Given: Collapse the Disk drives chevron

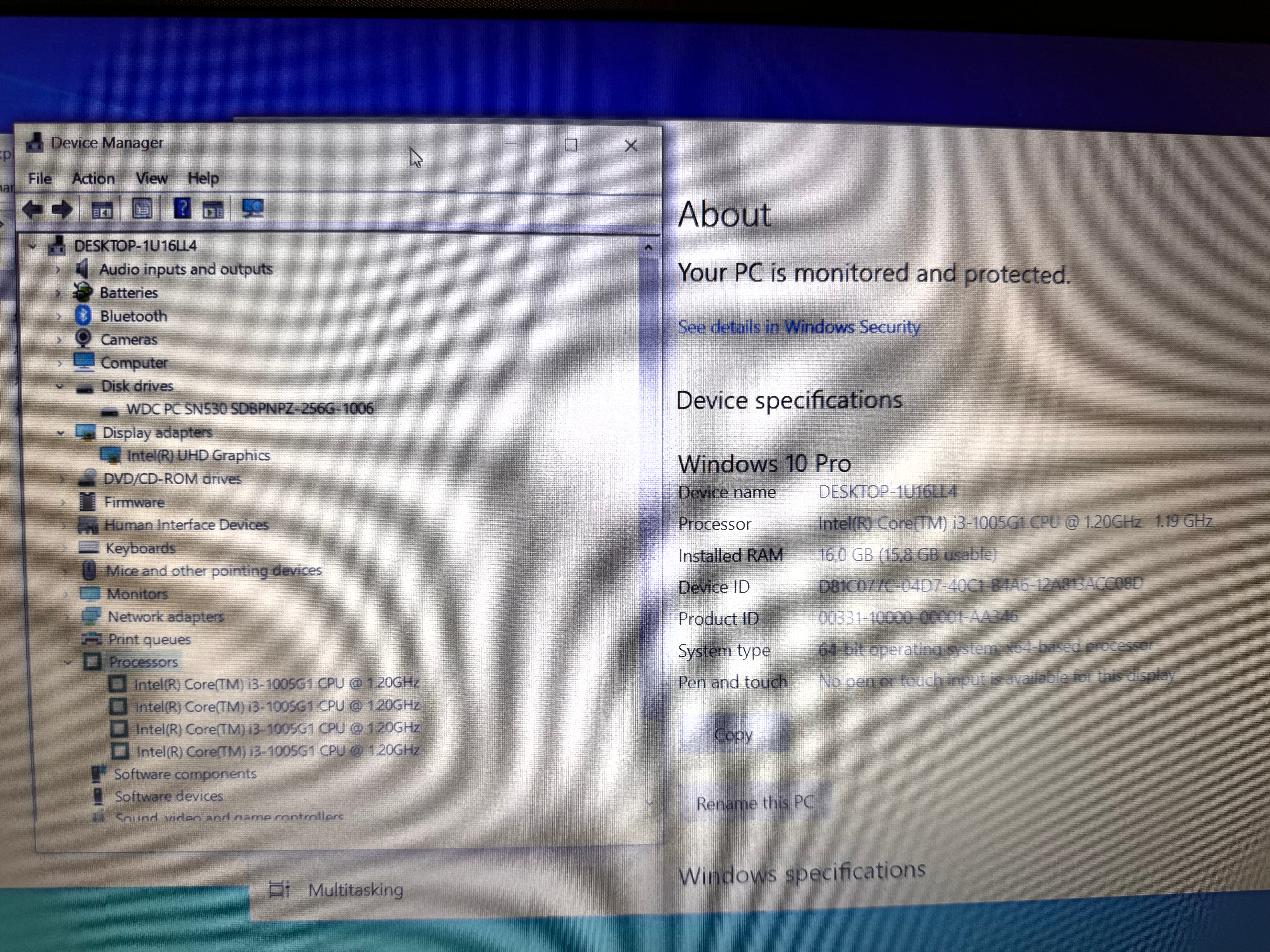Looking at the screenshot, I should point(60,387).
